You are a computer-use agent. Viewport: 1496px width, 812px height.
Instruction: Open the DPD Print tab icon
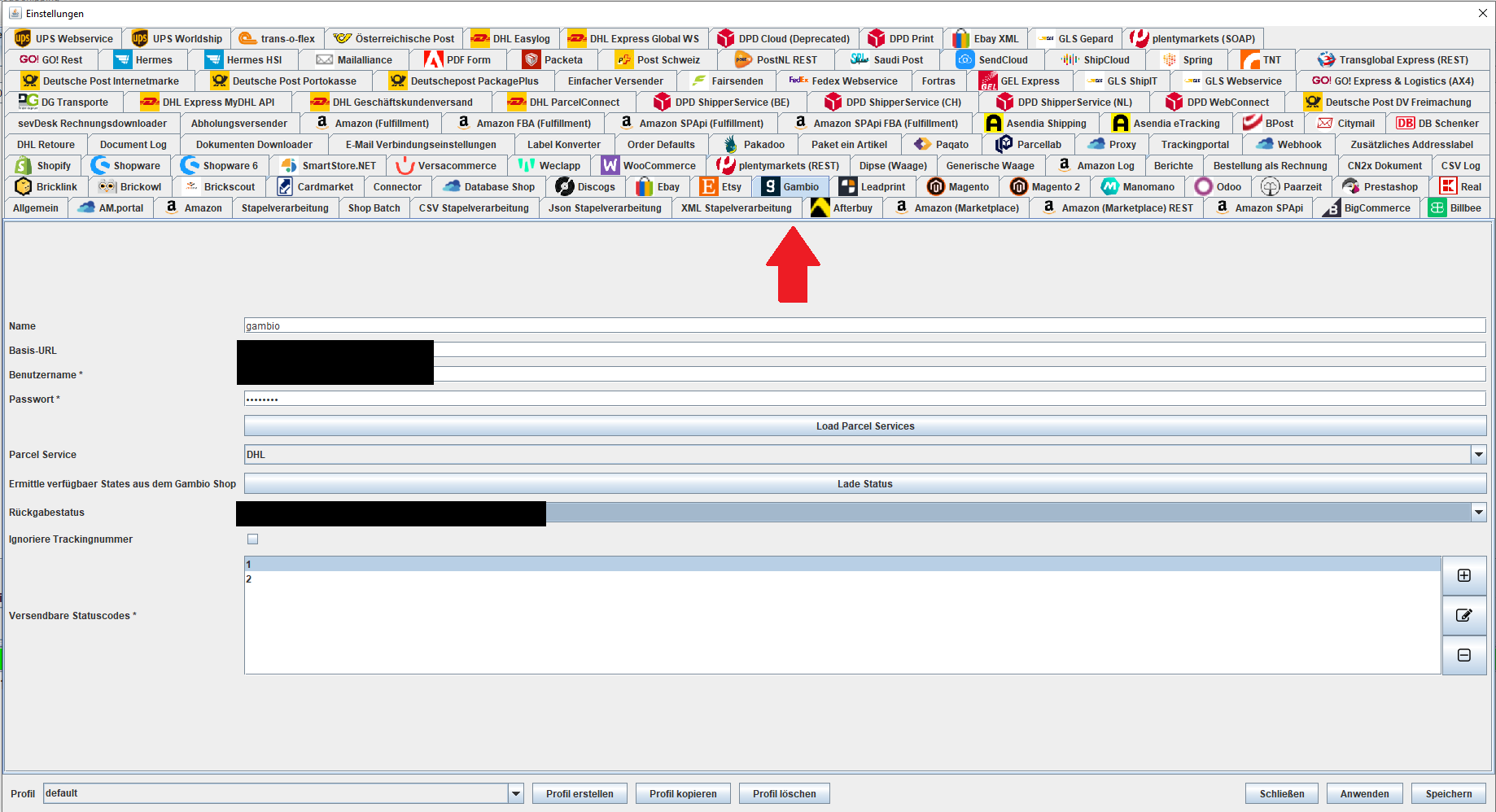pos(876,38)
